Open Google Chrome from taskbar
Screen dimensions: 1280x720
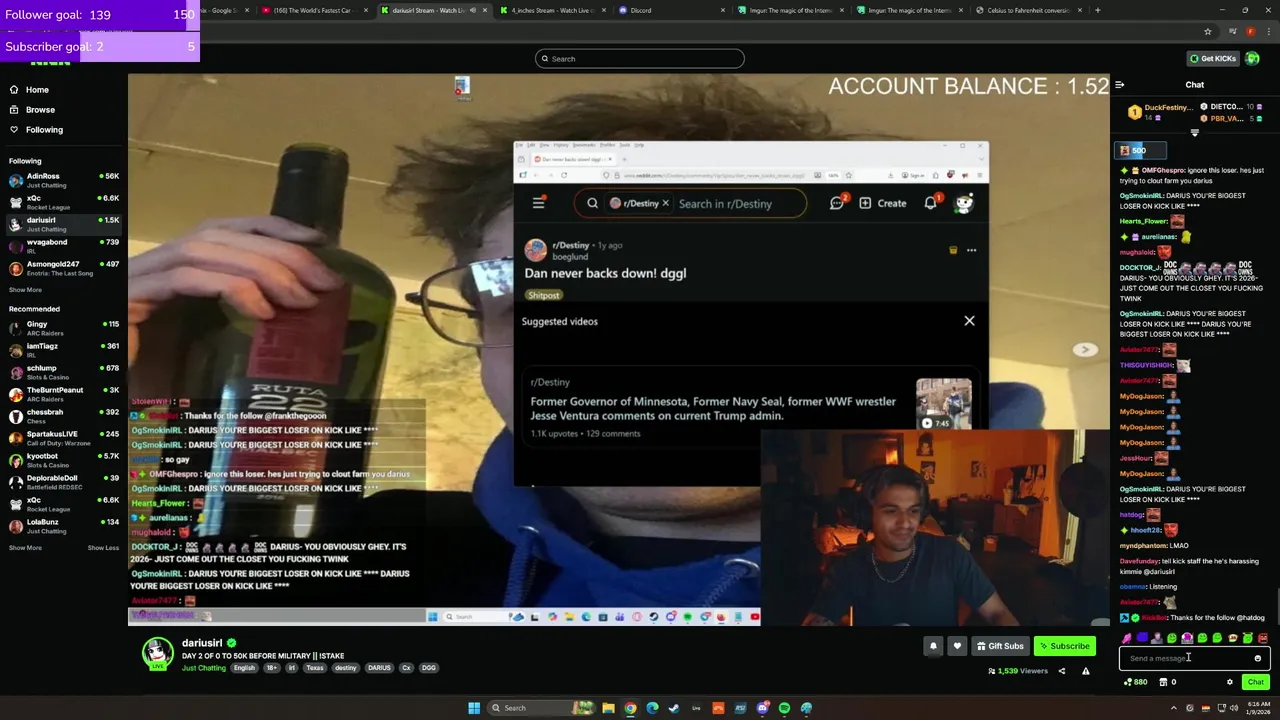(x=630, y=708)
